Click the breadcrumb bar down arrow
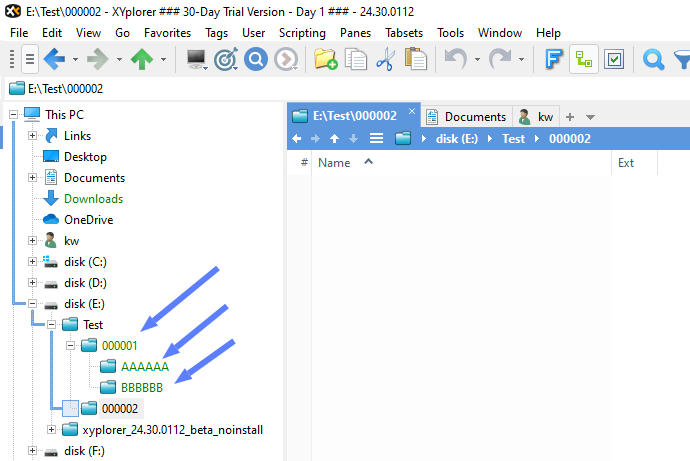The height and width of the screenshot is (461, 690). pyautogui.click(x=353, y=139)
